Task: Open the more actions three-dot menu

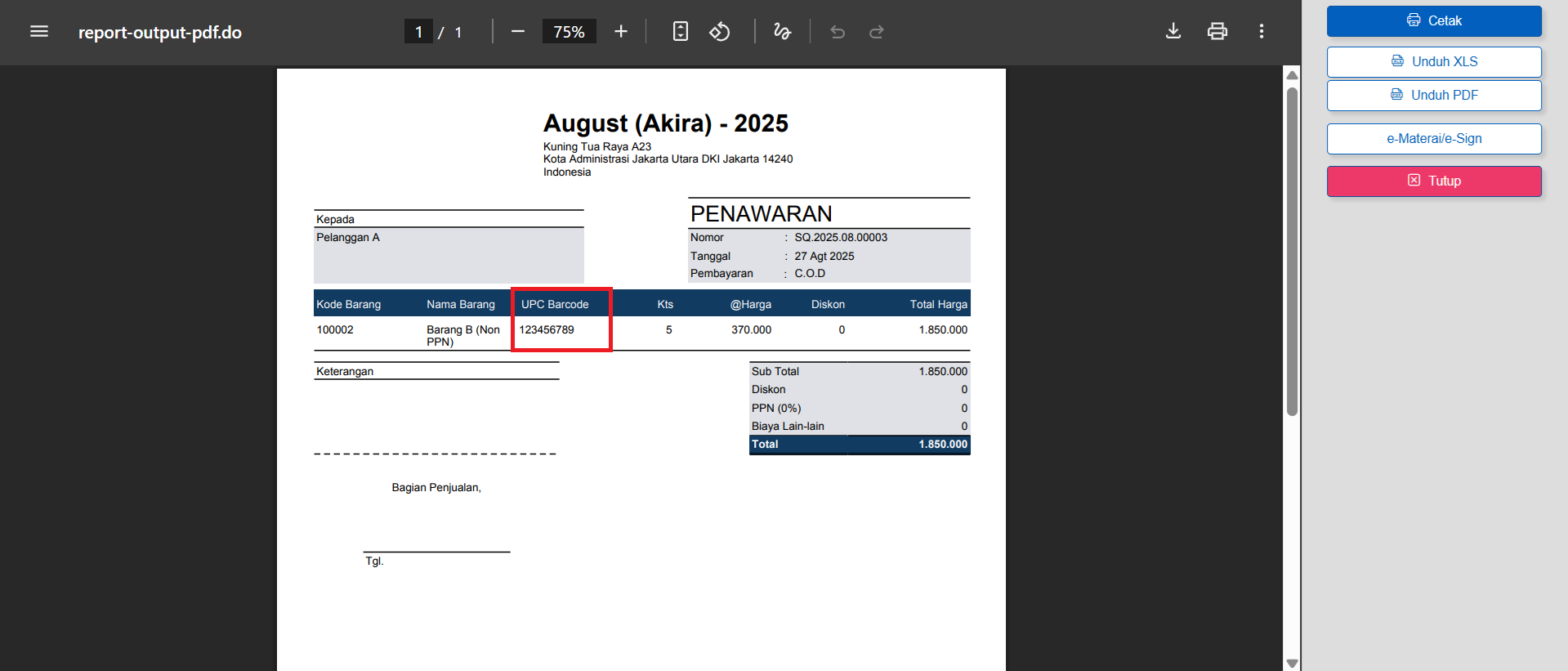Action: (1262, 32)
